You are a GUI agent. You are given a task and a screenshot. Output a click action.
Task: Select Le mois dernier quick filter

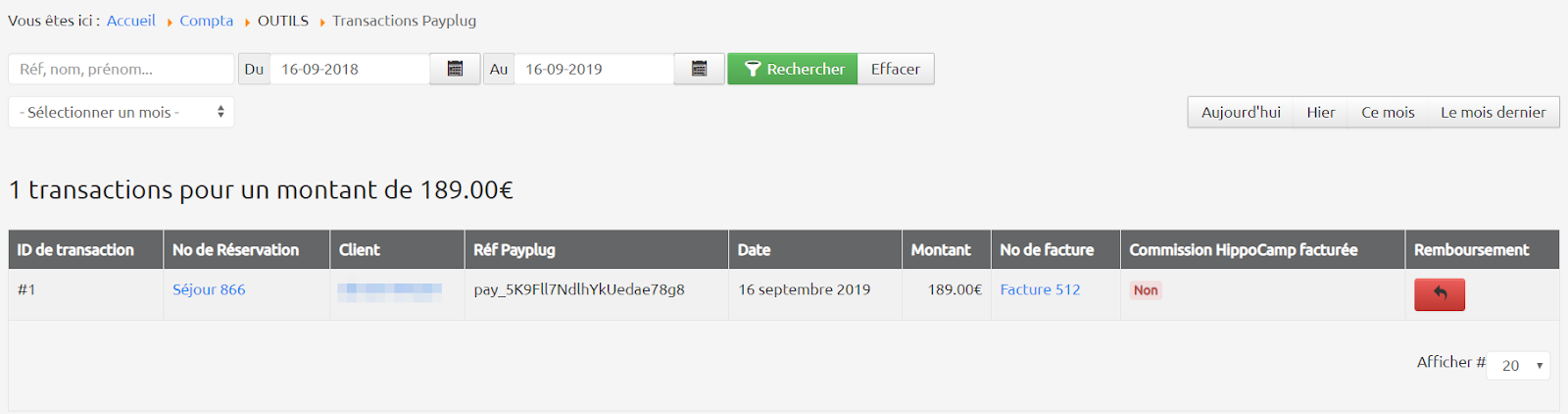pyautogui.click(x=1493, y=113)
